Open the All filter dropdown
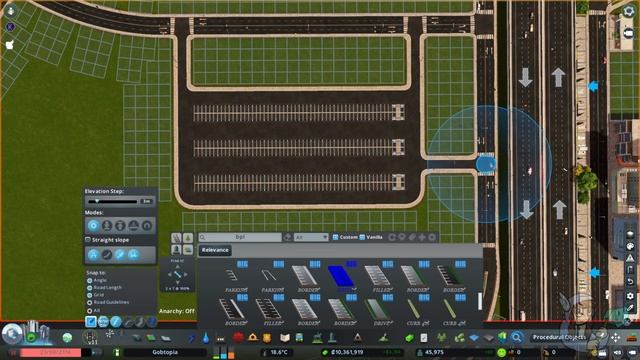Image resolution: width=640 pixels, height=360 pixels. 311,237
